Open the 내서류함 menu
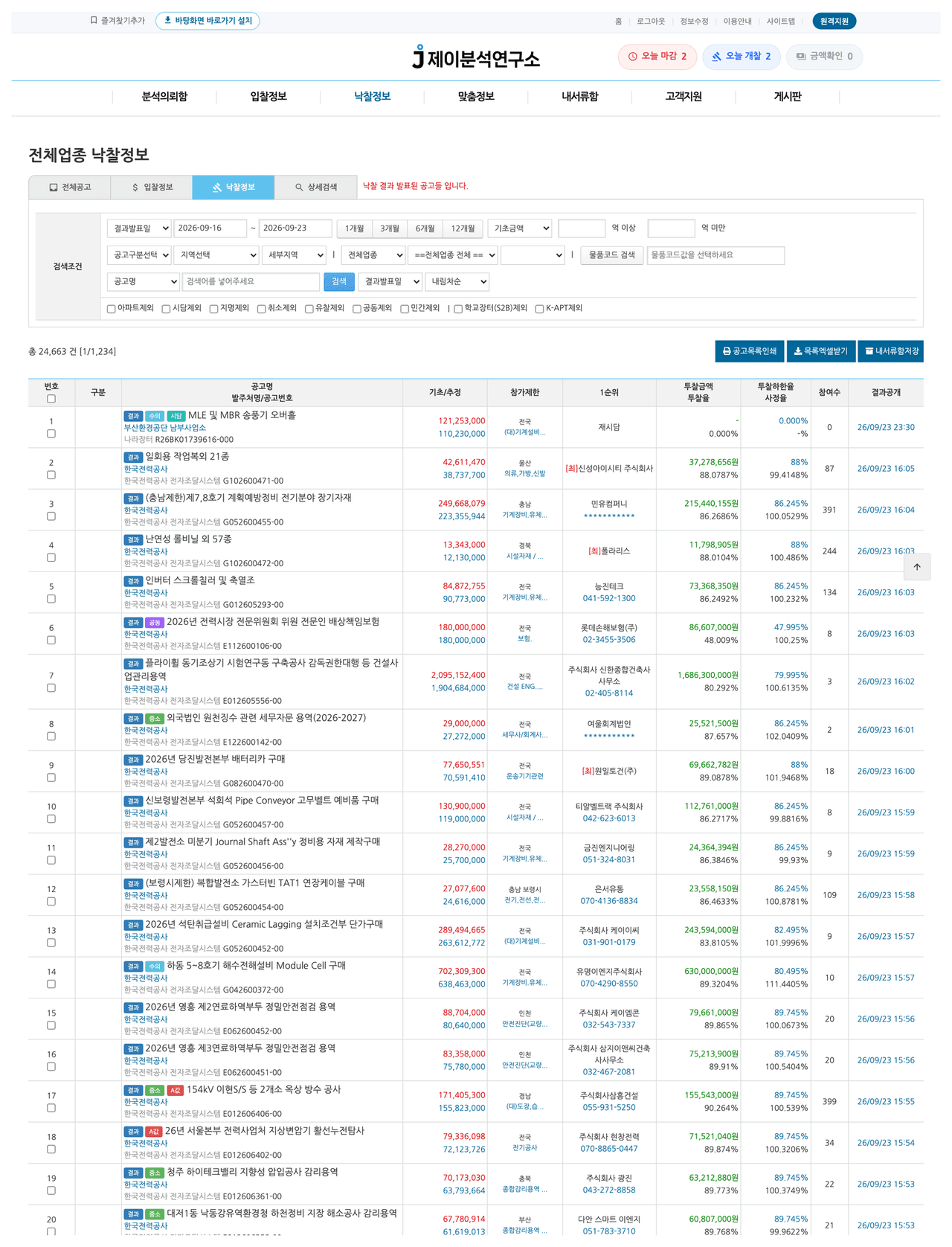952x1247 pixels. coord(580,97)
